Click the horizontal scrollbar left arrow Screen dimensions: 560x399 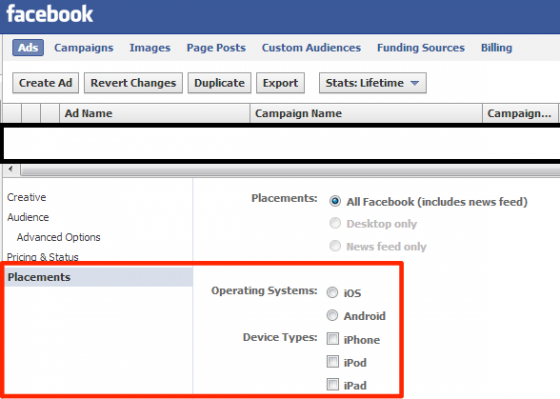click(x=11, y=169)
